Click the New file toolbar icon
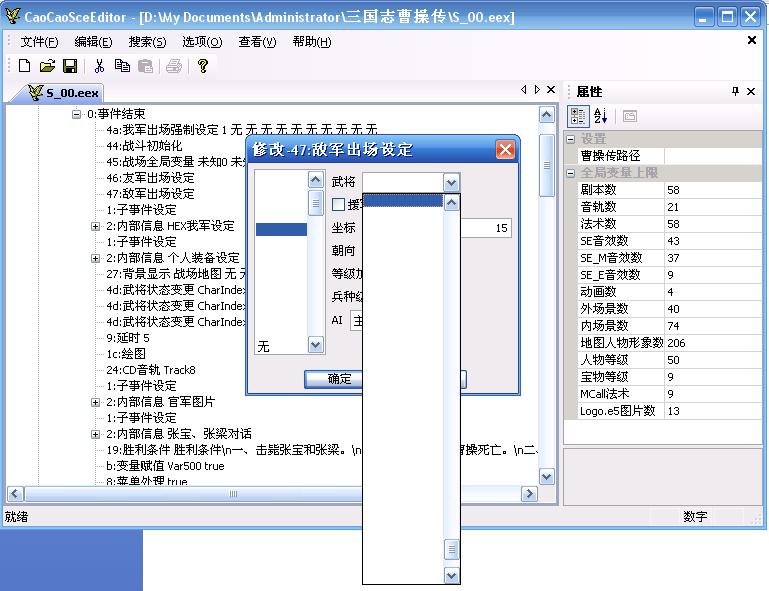769x591 pixels. 24,66
